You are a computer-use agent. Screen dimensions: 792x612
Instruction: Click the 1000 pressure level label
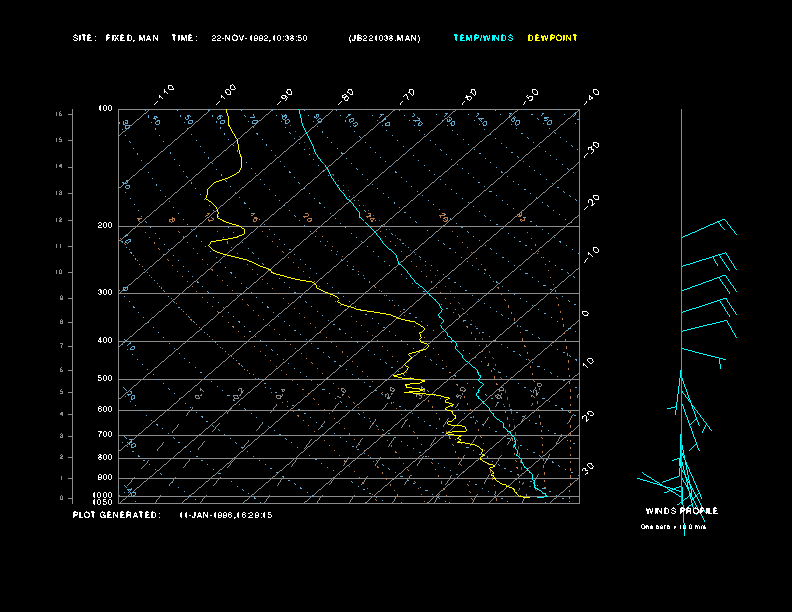point(104,495)
